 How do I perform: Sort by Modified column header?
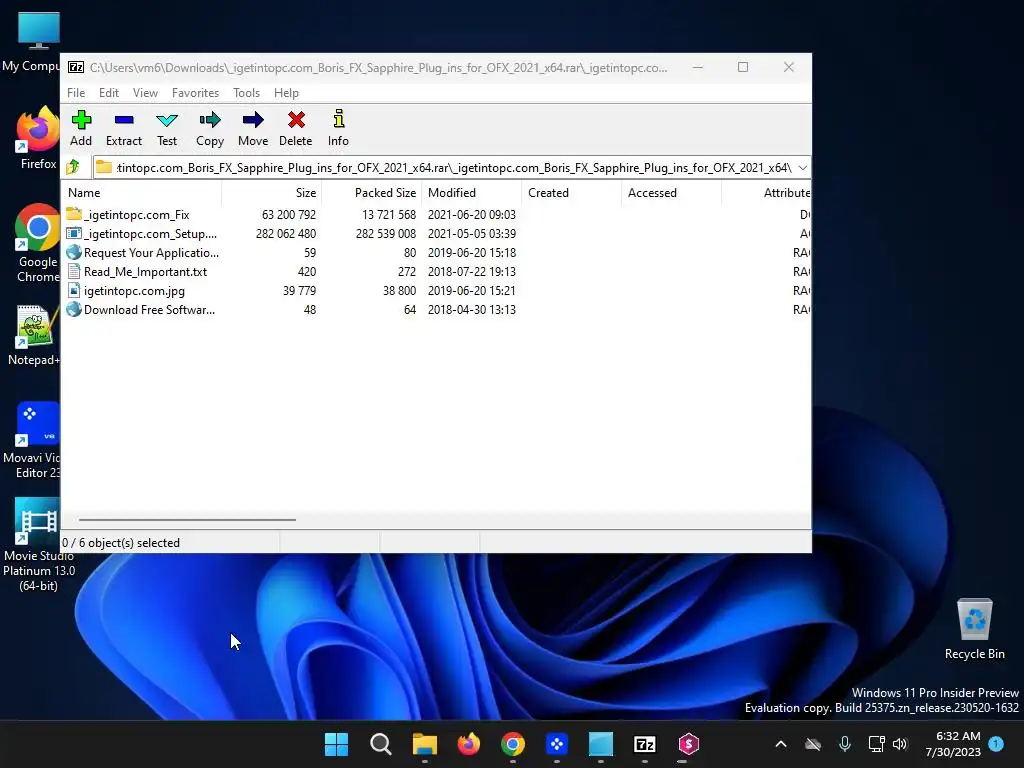(x=472, y=193)
